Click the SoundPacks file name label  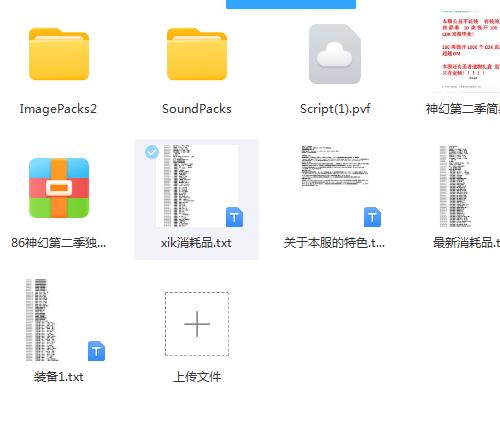pos(197,109)
